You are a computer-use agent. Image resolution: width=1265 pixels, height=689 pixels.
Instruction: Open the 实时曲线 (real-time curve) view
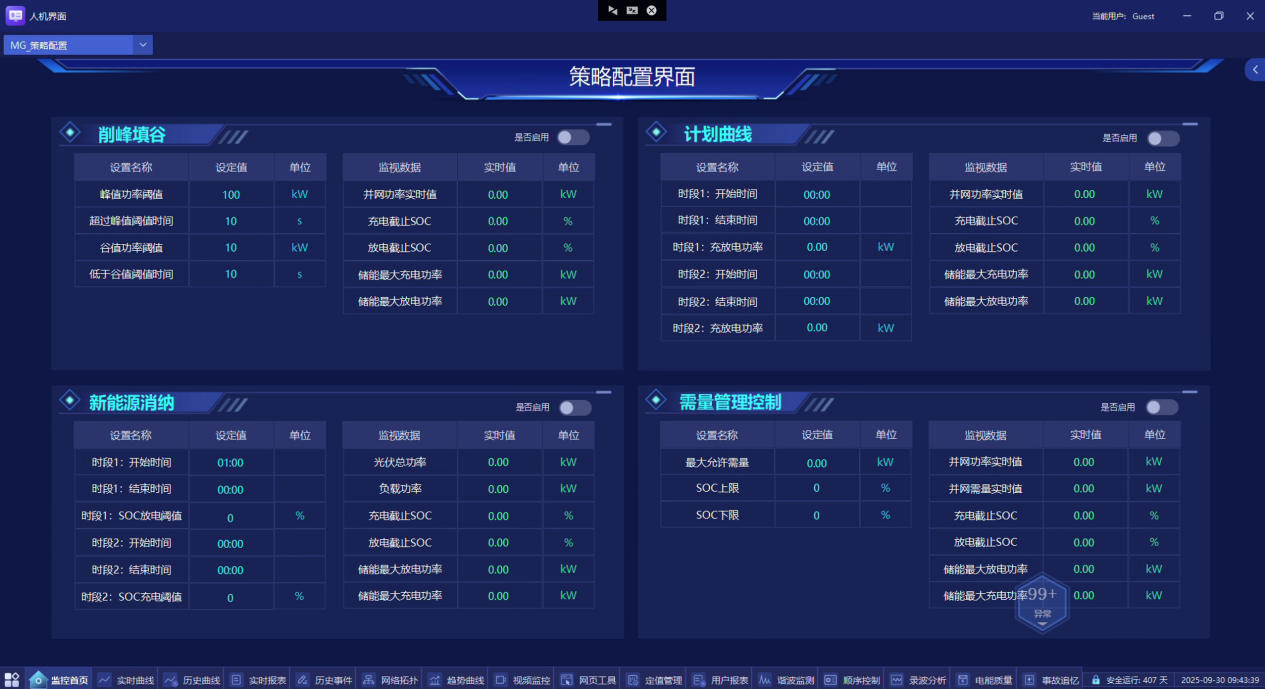[x=122, y=679]
